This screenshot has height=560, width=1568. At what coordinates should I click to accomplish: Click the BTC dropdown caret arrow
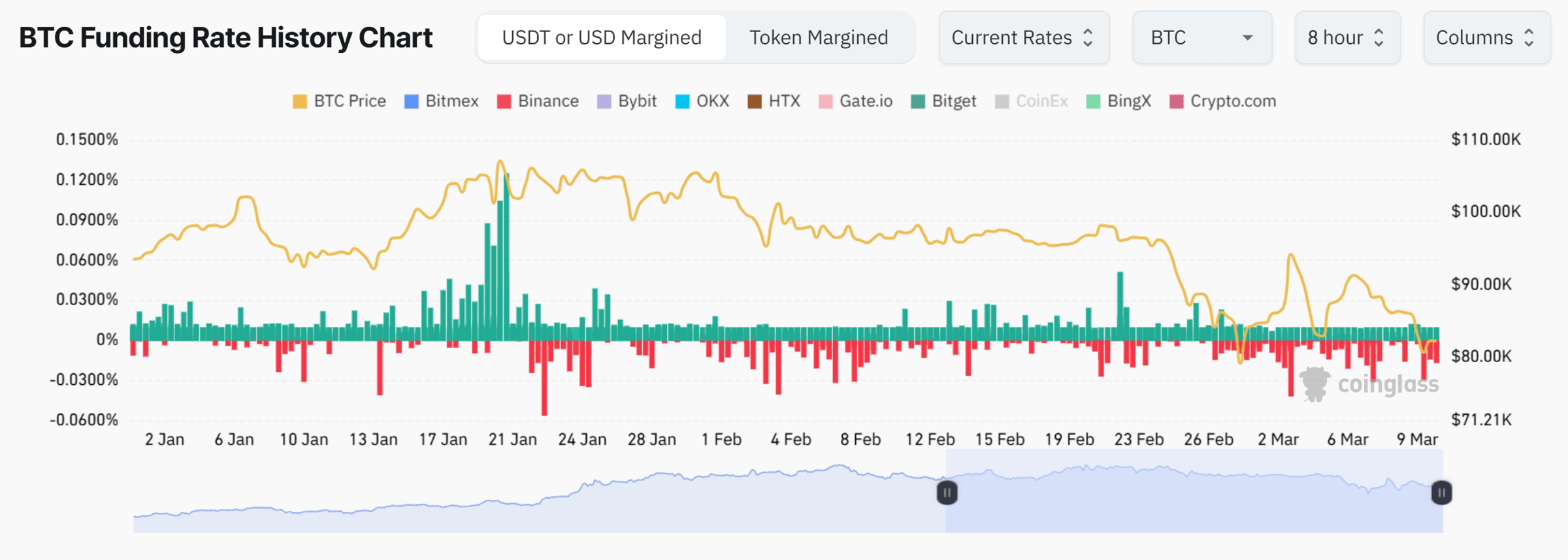point(1247,38)
